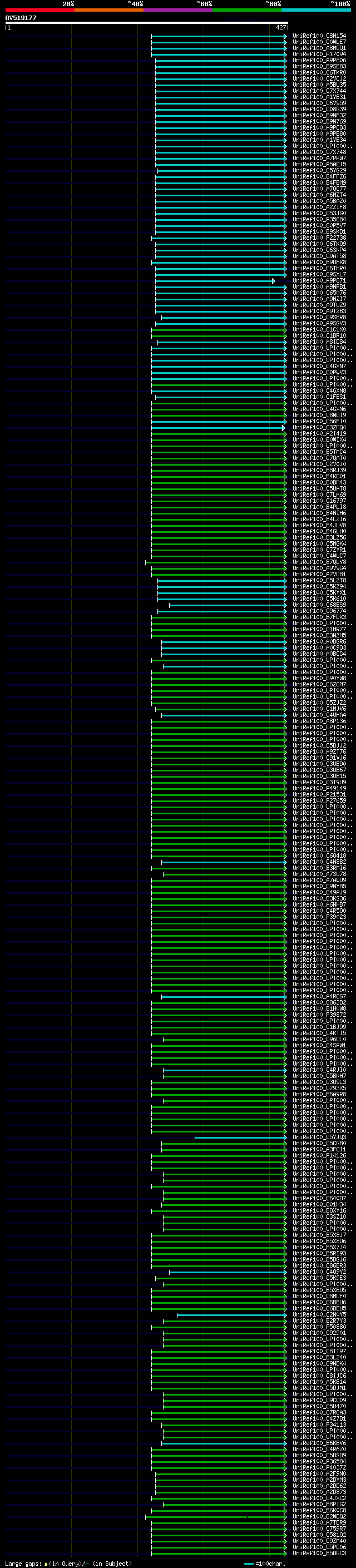Select the UniRef100_A7TDR9 label

[319, 1522]
